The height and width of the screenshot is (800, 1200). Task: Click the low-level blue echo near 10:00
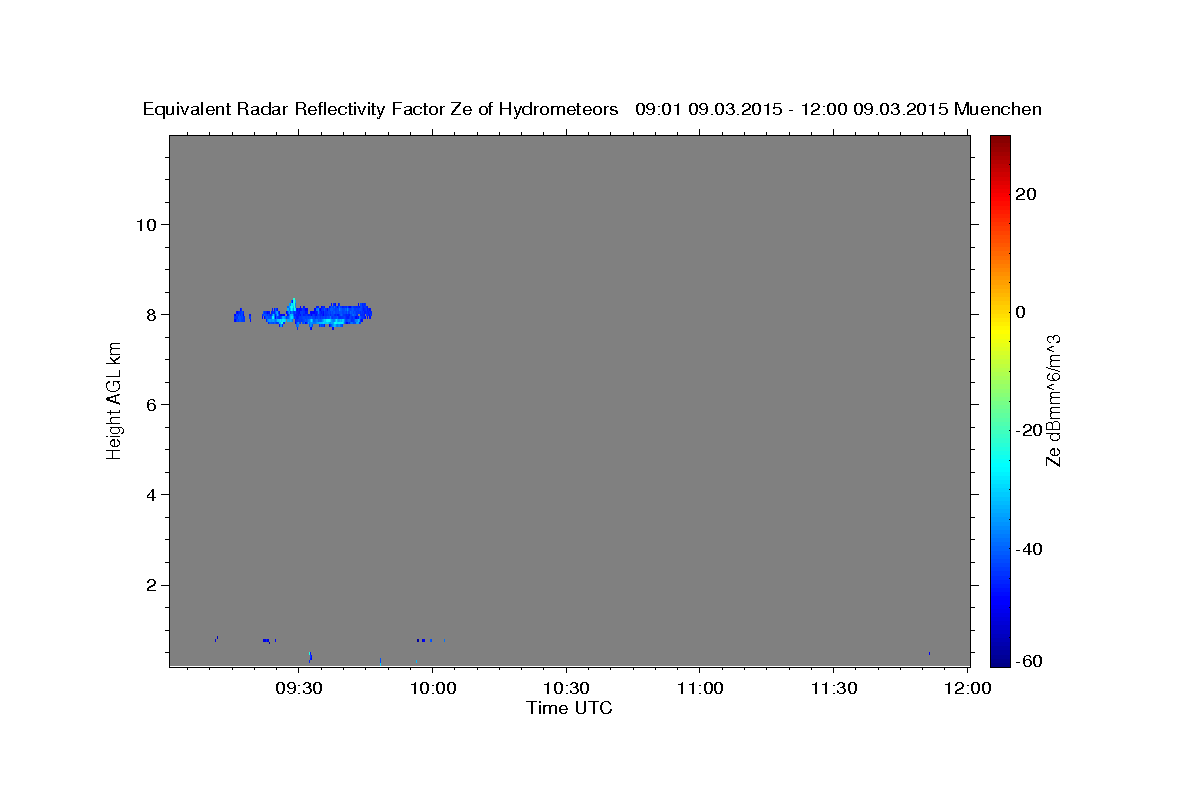pyautogui.click(x=425, y=640)
